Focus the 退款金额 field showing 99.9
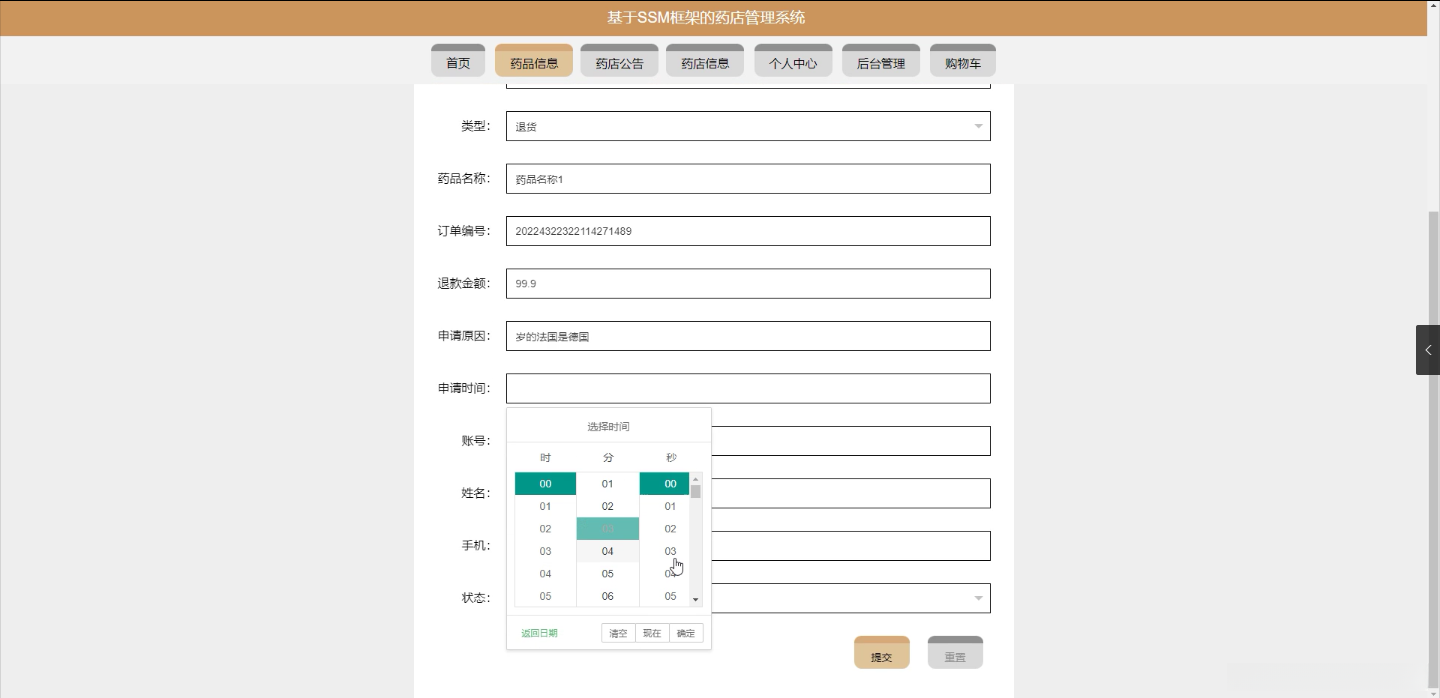 (748, 283)
